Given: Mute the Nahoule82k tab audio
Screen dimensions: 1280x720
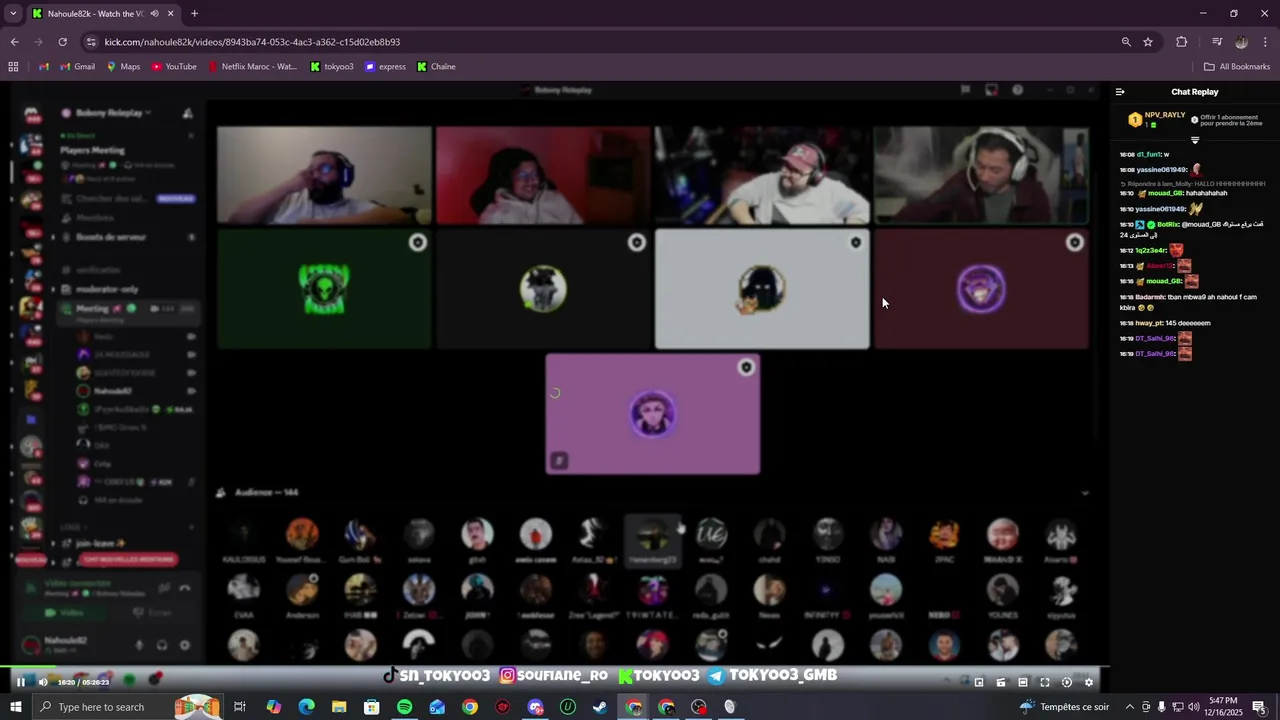Looking at the screenshot, I should (x=154, y=14).
